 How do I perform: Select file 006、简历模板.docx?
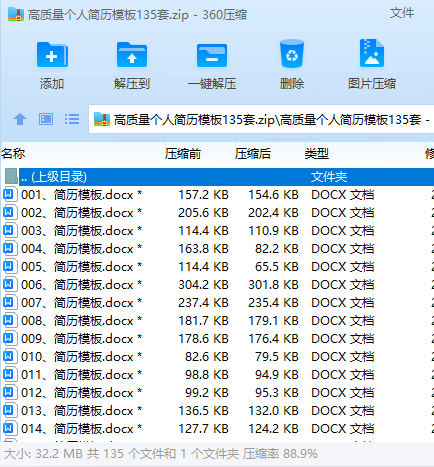(x=217, y=285)
